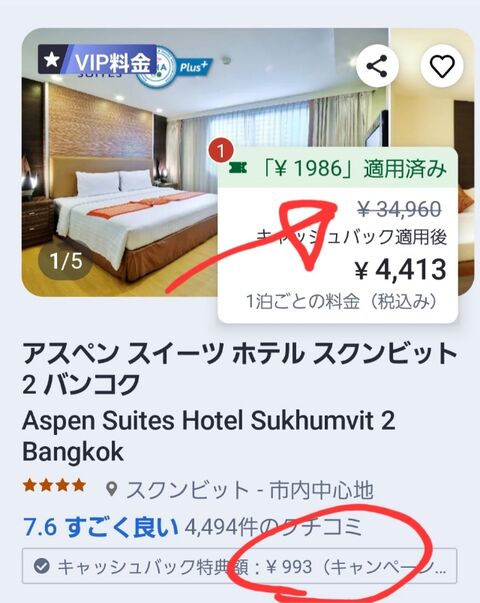Open Aspen Suites Hotel Sukhumvit 2 Bangkok link
Screen dimensions: 480x603
(208, 436)
